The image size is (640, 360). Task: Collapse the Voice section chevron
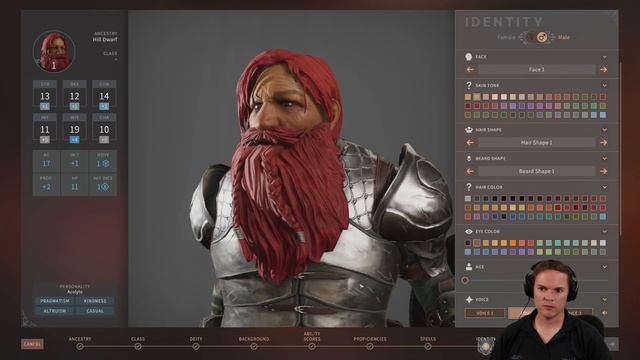click(x=604, y=300)
